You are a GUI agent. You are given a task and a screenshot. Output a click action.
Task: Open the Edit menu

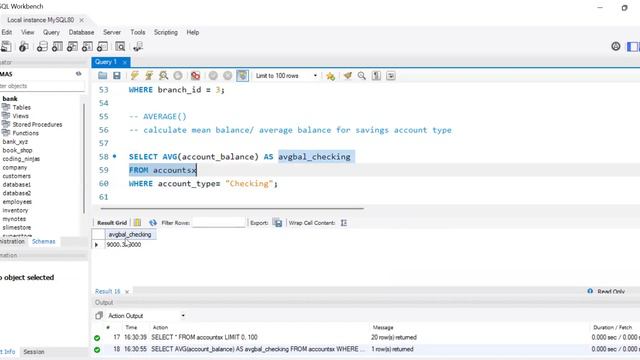(7, 32)
